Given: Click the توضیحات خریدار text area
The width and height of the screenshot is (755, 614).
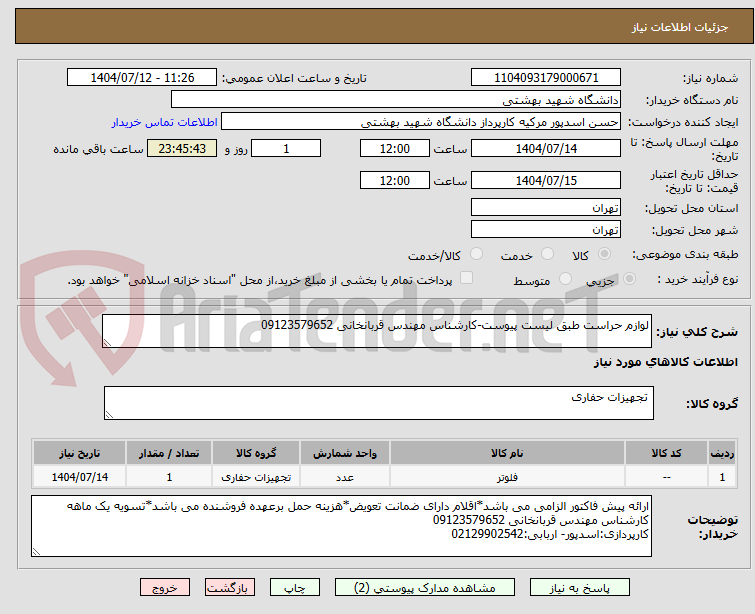Looking at the screenshot, I should tap(341, 526).
